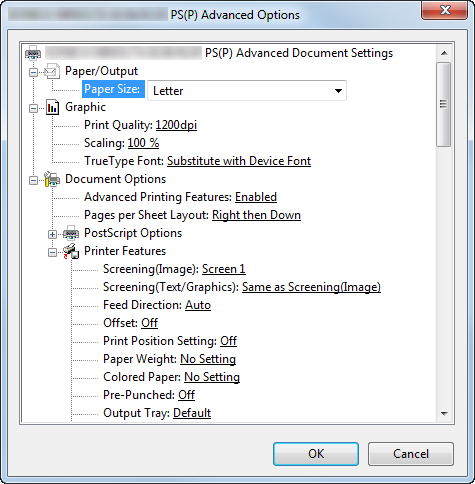This screenshot has width=475, height=484.
Task: Open the Paper Size Letter dropdown
Action: click(247, 90)
